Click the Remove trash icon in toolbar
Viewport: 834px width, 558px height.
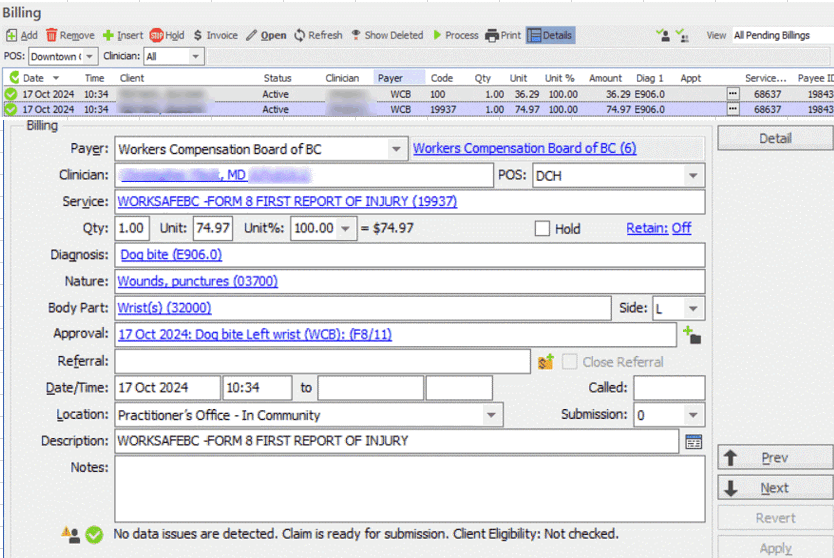point(52,35)
